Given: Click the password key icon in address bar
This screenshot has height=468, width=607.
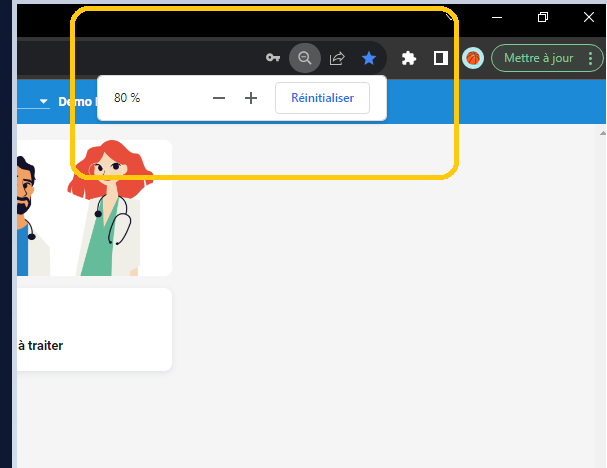Looking at the screenshot, I should 273,58.
